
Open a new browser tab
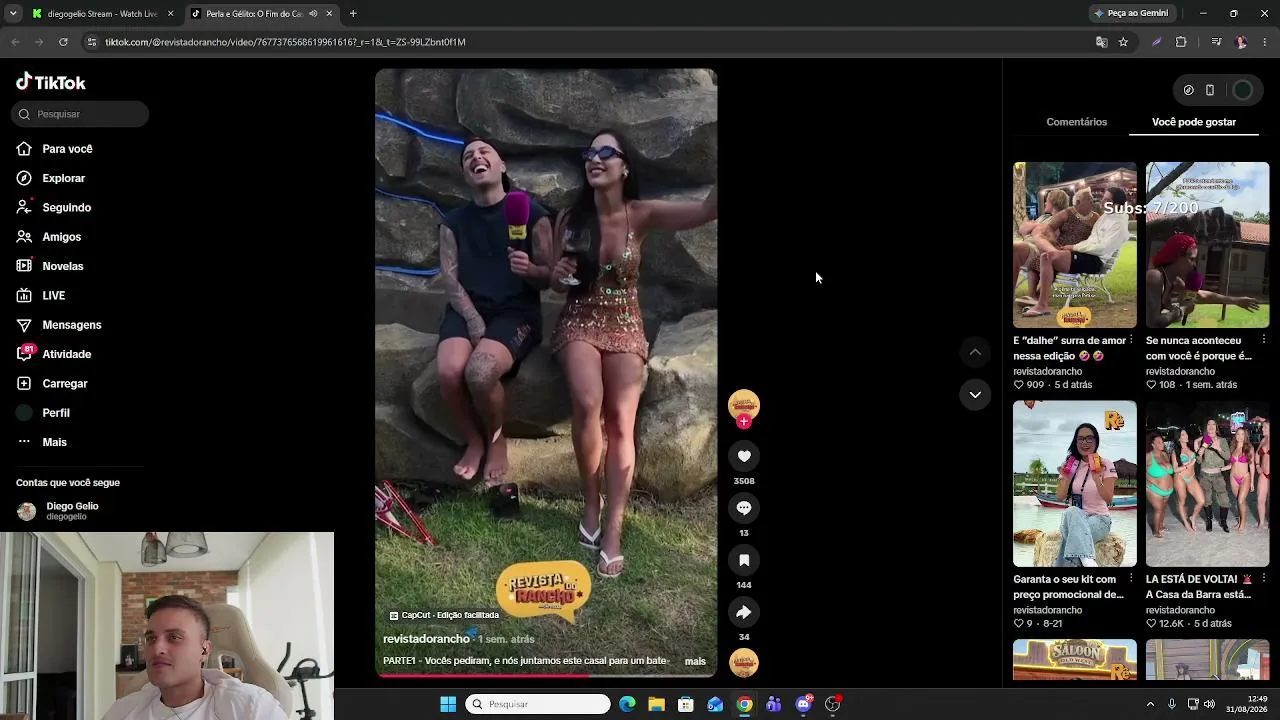[353, 14]
